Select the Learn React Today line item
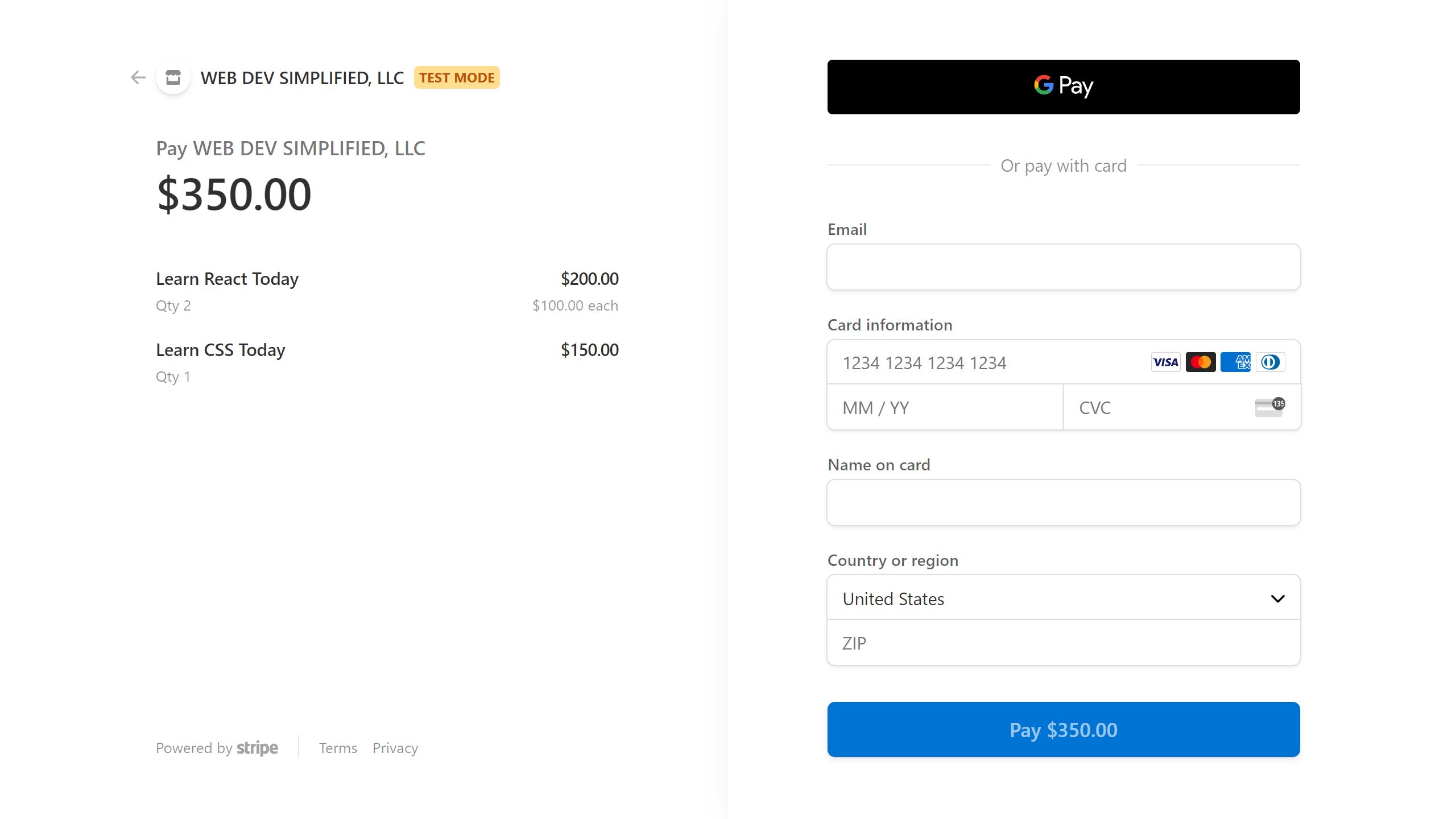This screenshot has height=819, width=1456. coord(227,278)
